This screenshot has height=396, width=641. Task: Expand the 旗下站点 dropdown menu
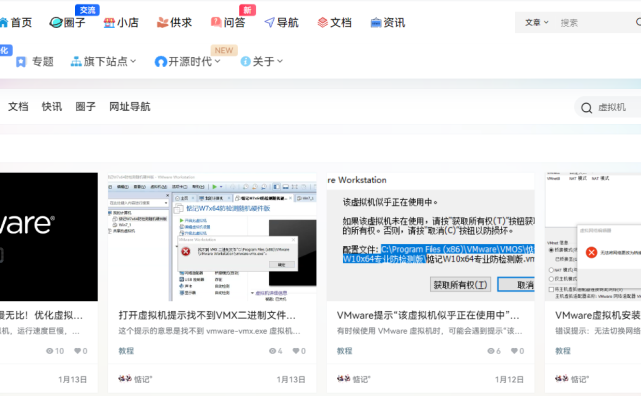coord(133,62)
